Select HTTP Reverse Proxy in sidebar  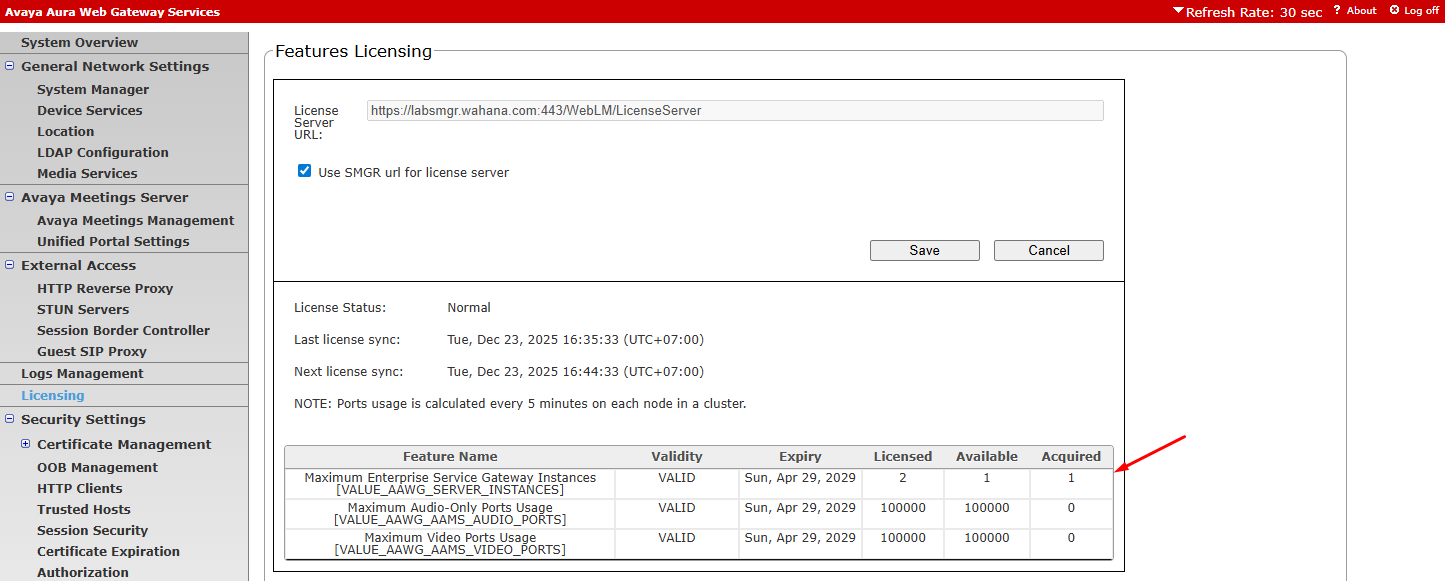(x=105, y=288)
